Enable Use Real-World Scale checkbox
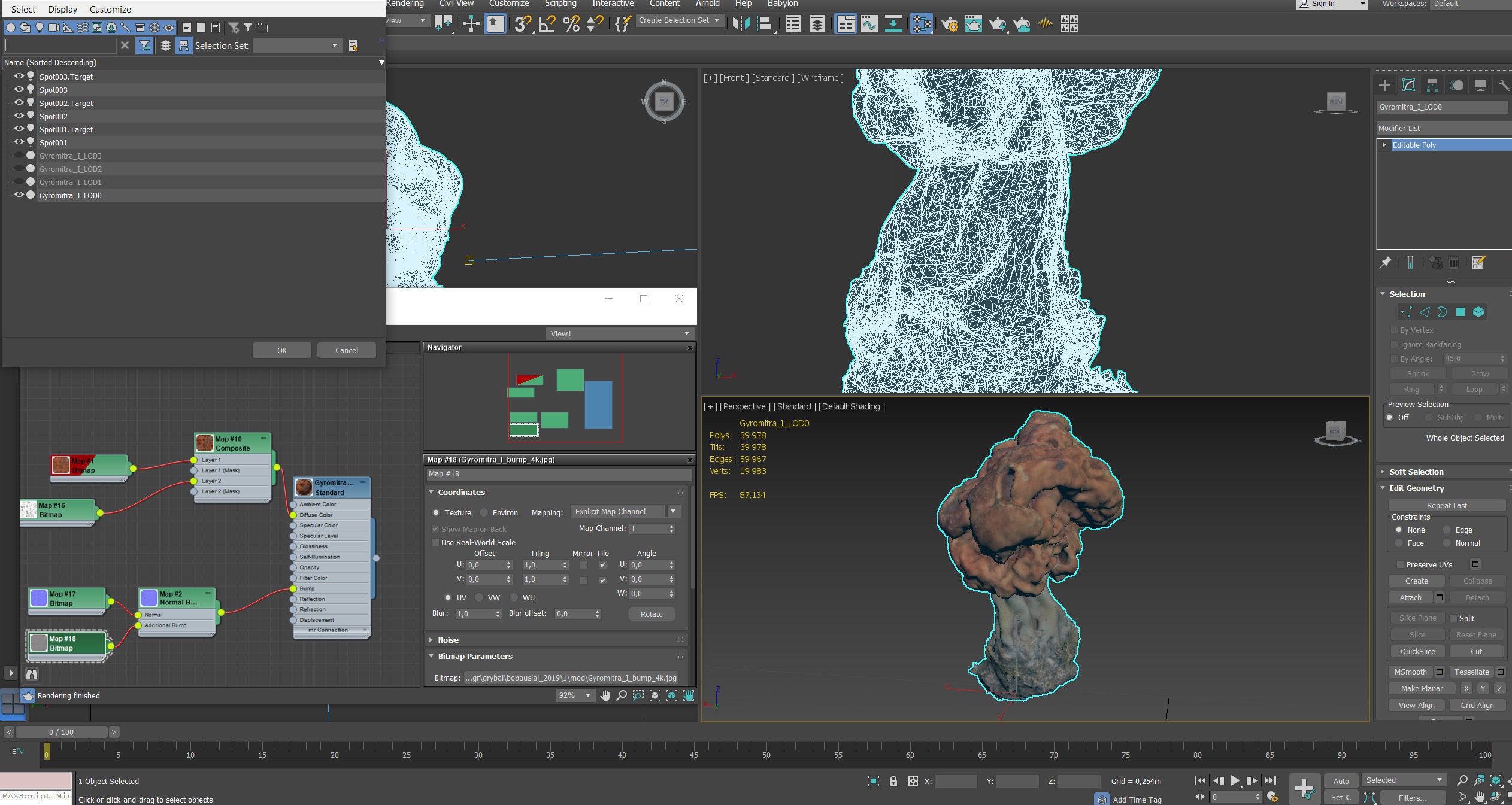 [x=435, y=542]
